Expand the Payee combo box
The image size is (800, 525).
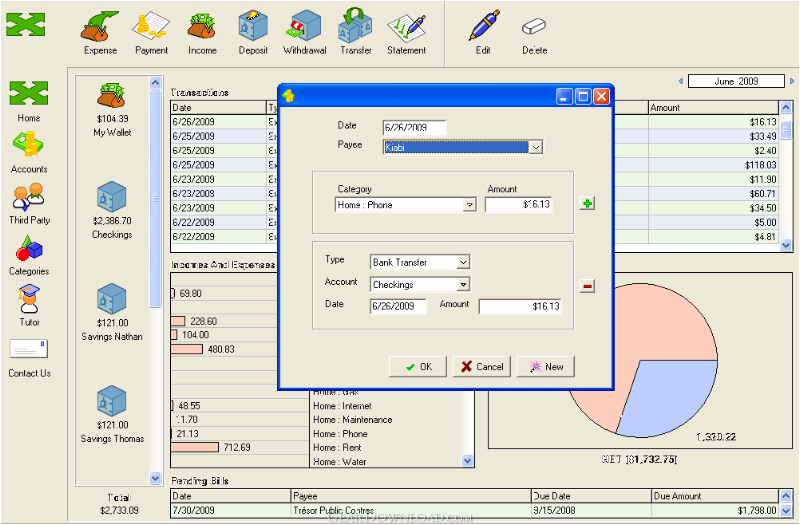[x=535, y=147]
